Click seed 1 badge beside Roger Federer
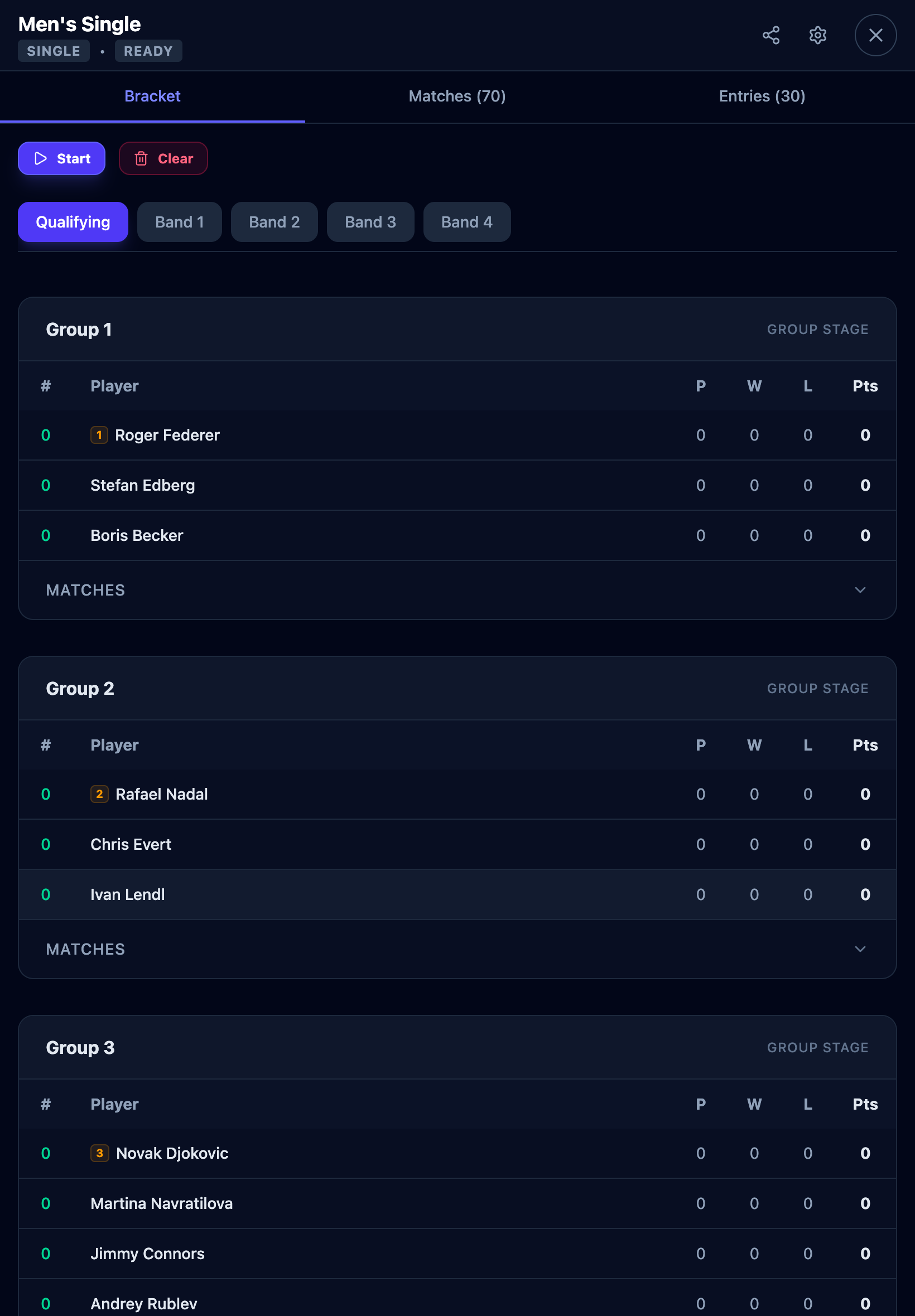 (x=99, y=435)
